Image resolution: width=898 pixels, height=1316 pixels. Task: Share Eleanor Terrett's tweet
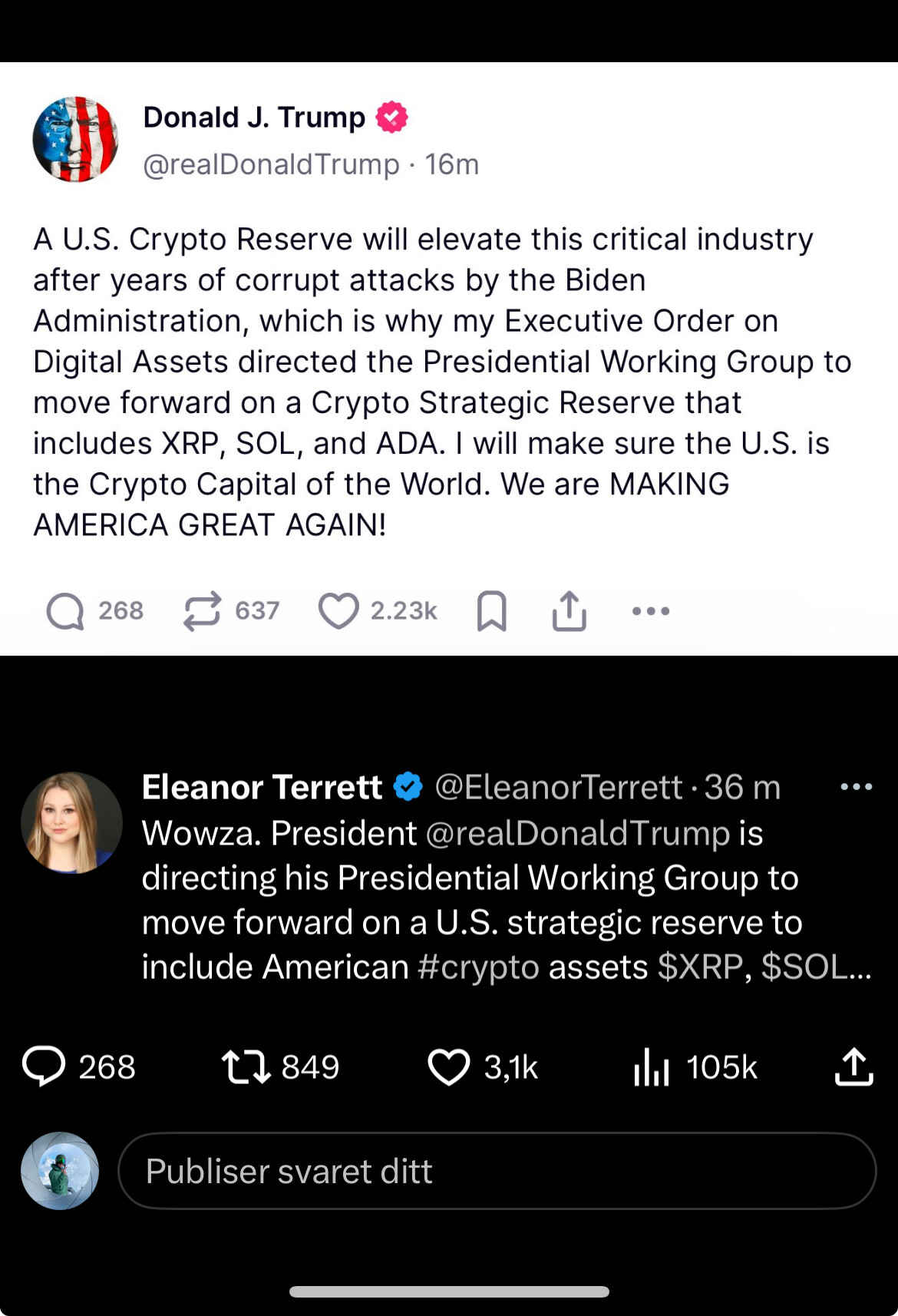click(x=853, y=1067)
